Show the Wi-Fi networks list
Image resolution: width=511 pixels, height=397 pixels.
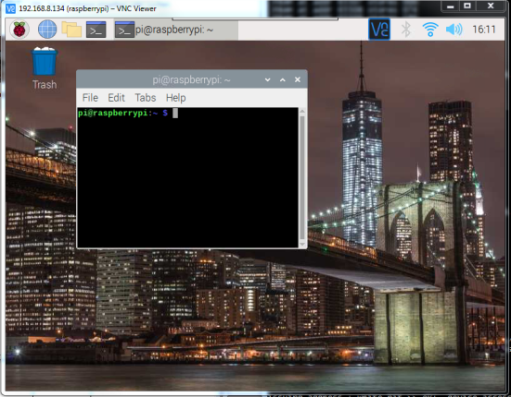pyautogui.click(x=430, y=29)
